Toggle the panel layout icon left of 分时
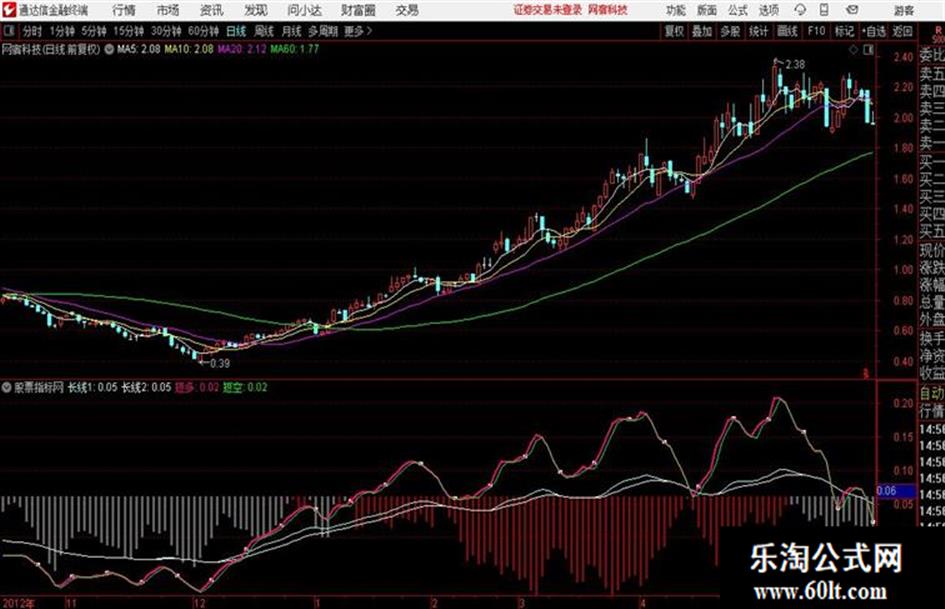This screenshot has width=945, height=609. (x=8, y=31)
